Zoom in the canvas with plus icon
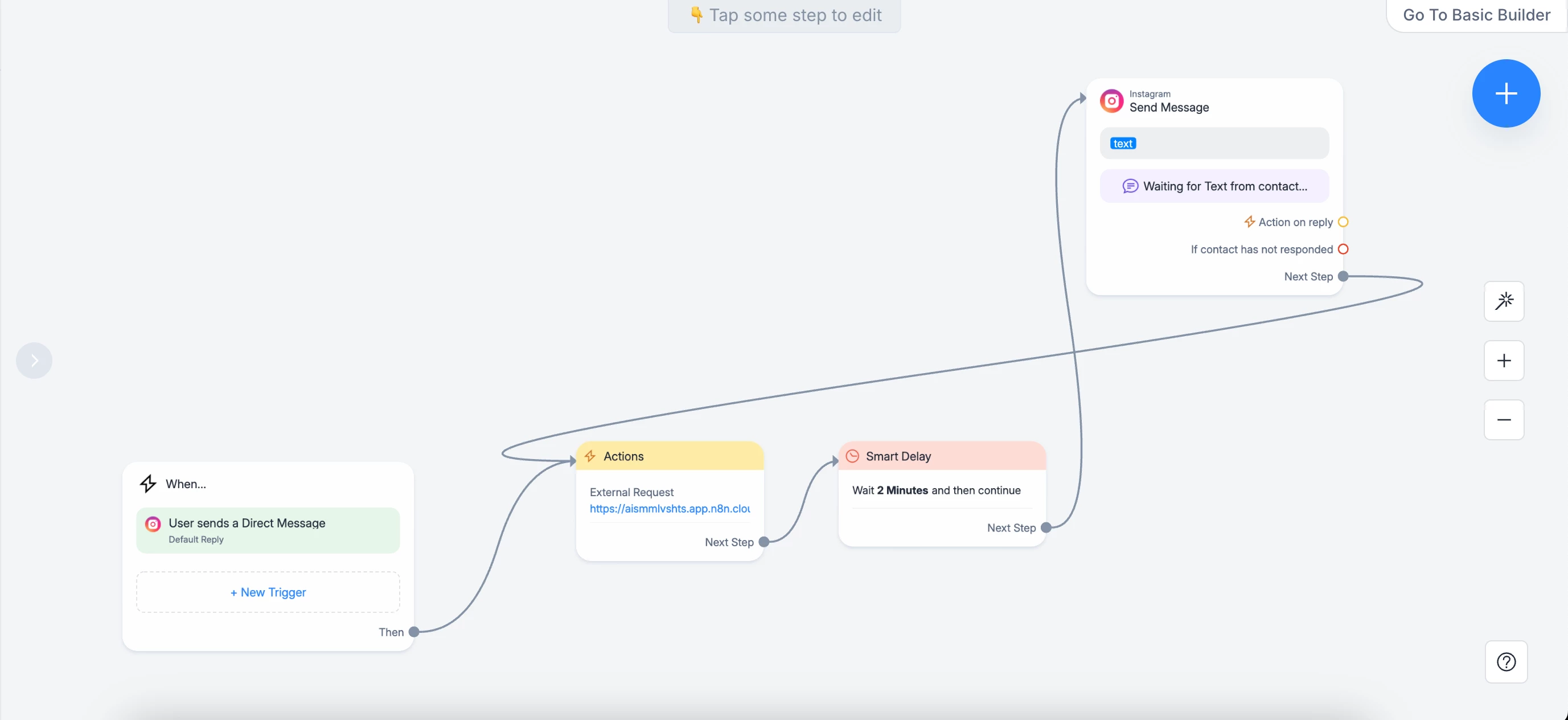This screenshot has width=1568, height=720. click(x=1504, y=361)
